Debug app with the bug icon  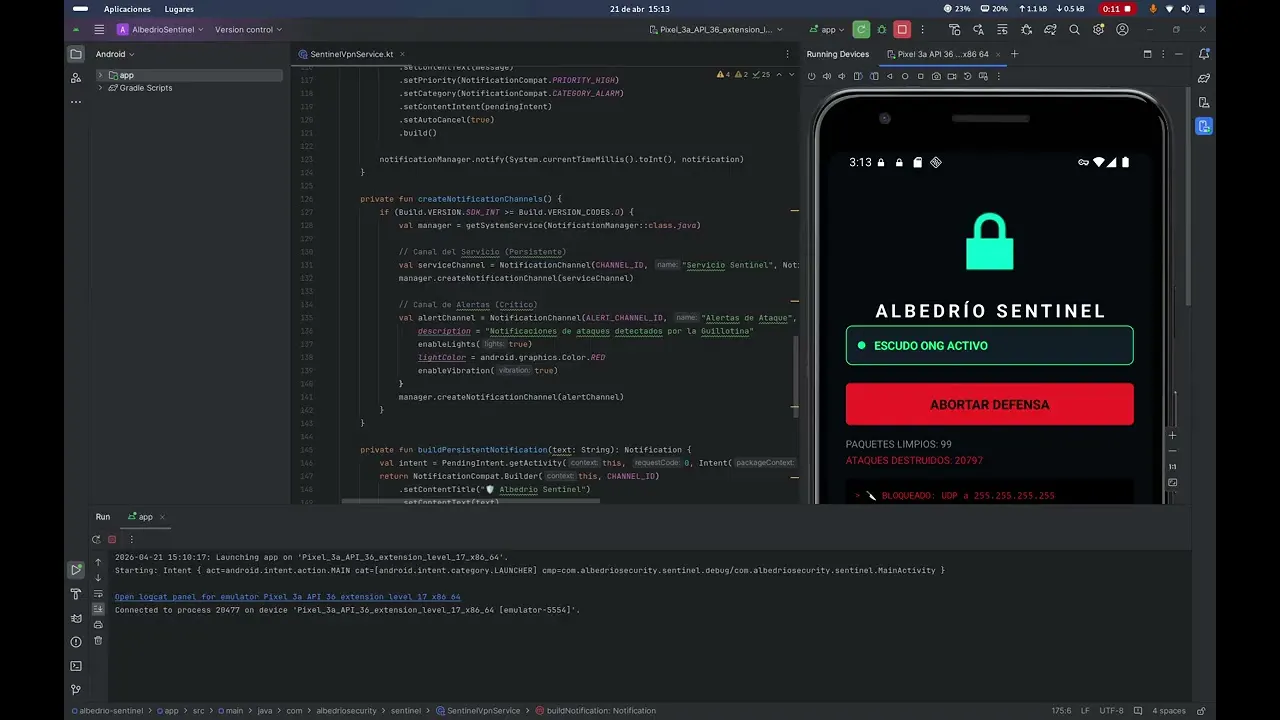coord(881,30)
